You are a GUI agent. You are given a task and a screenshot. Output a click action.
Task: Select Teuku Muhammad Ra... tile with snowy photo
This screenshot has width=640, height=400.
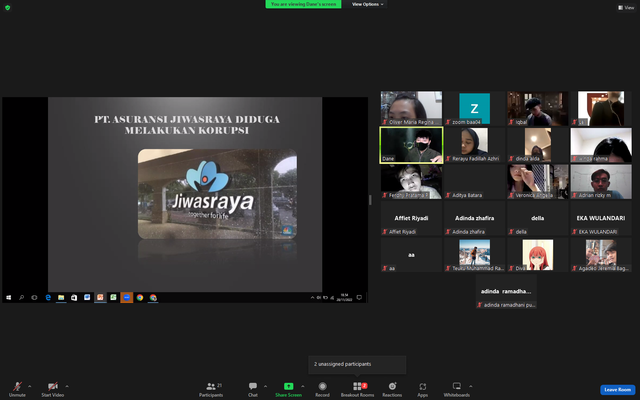(474, 255)
